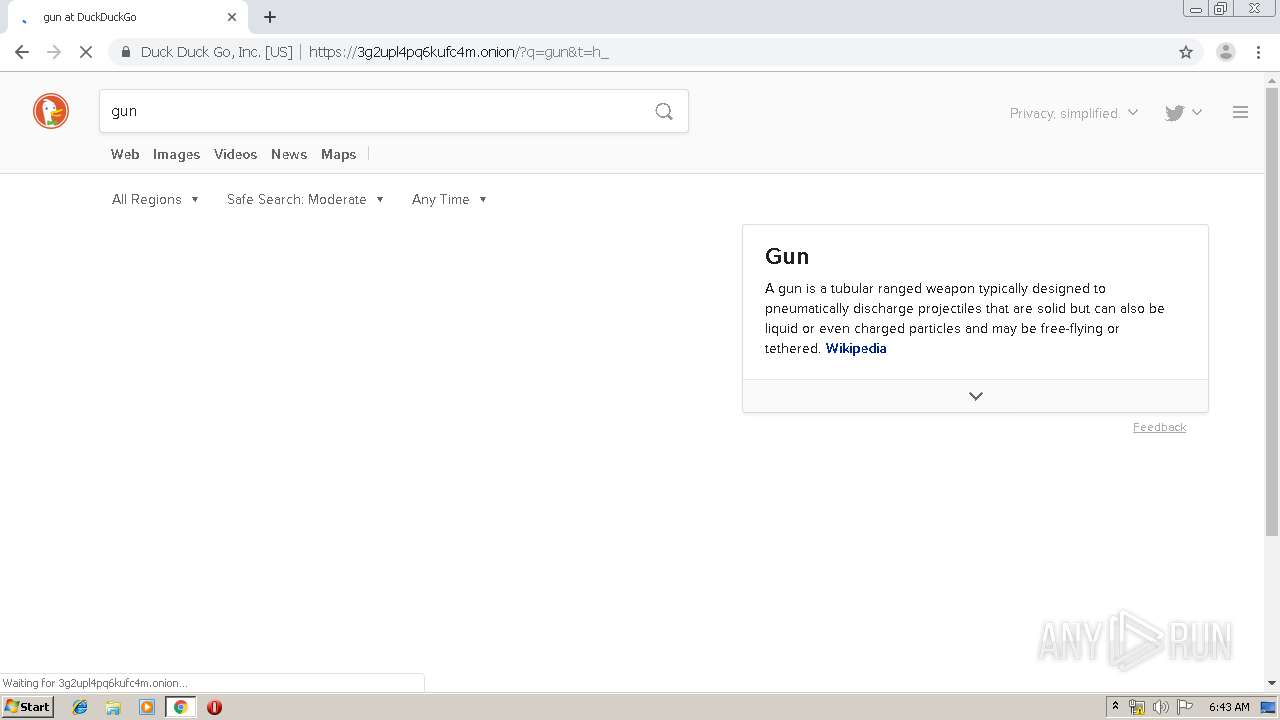
Task: Stop the page from loading
Action: tap(86, 52)
